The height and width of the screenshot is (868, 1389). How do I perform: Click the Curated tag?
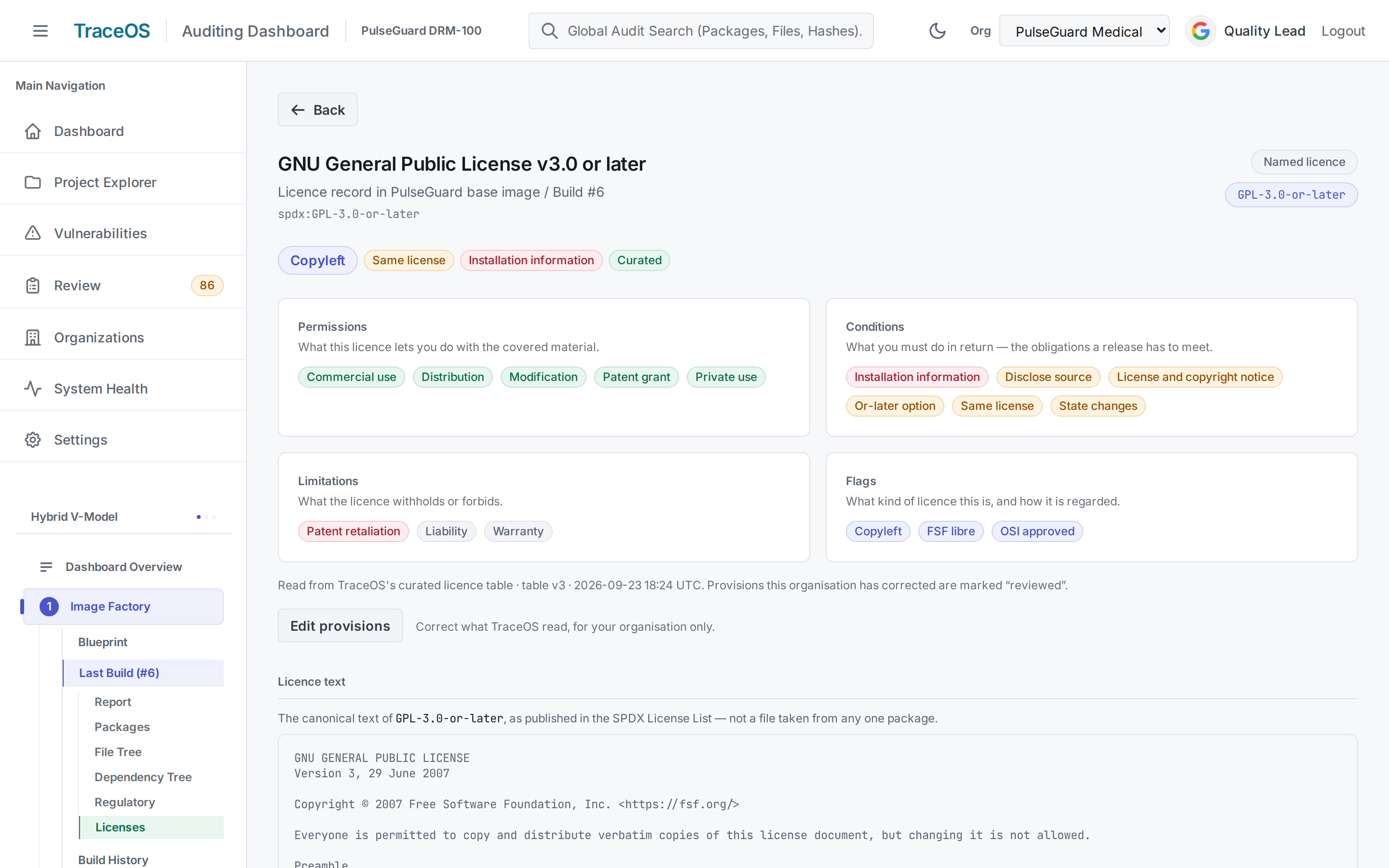pos(640,260)
